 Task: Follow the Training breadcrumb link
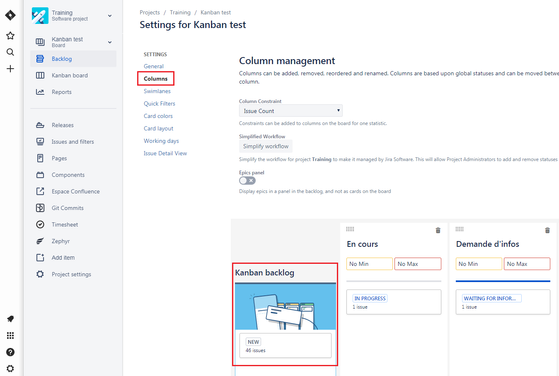pyautogui.click(x=180, y=12)
